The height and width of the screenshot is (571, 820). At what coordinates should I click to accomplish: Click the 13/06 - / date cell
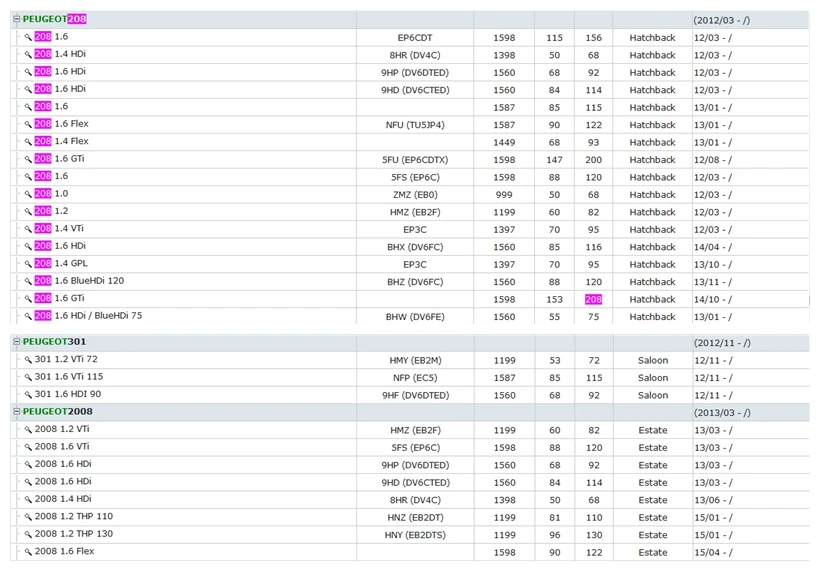pos(713,500)
